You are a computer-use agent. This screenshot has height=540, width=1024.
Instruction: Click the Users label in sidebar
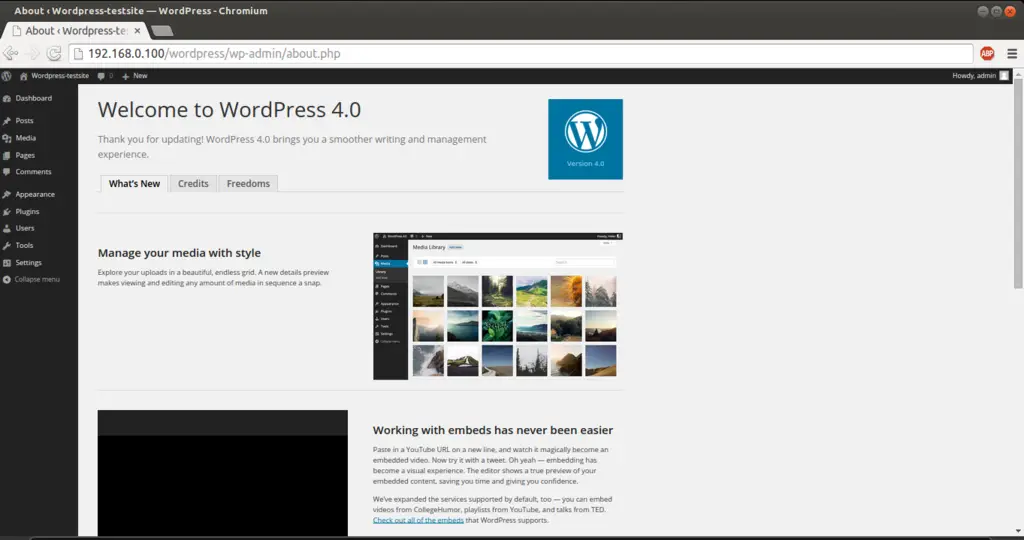click(x=25, y=229)
